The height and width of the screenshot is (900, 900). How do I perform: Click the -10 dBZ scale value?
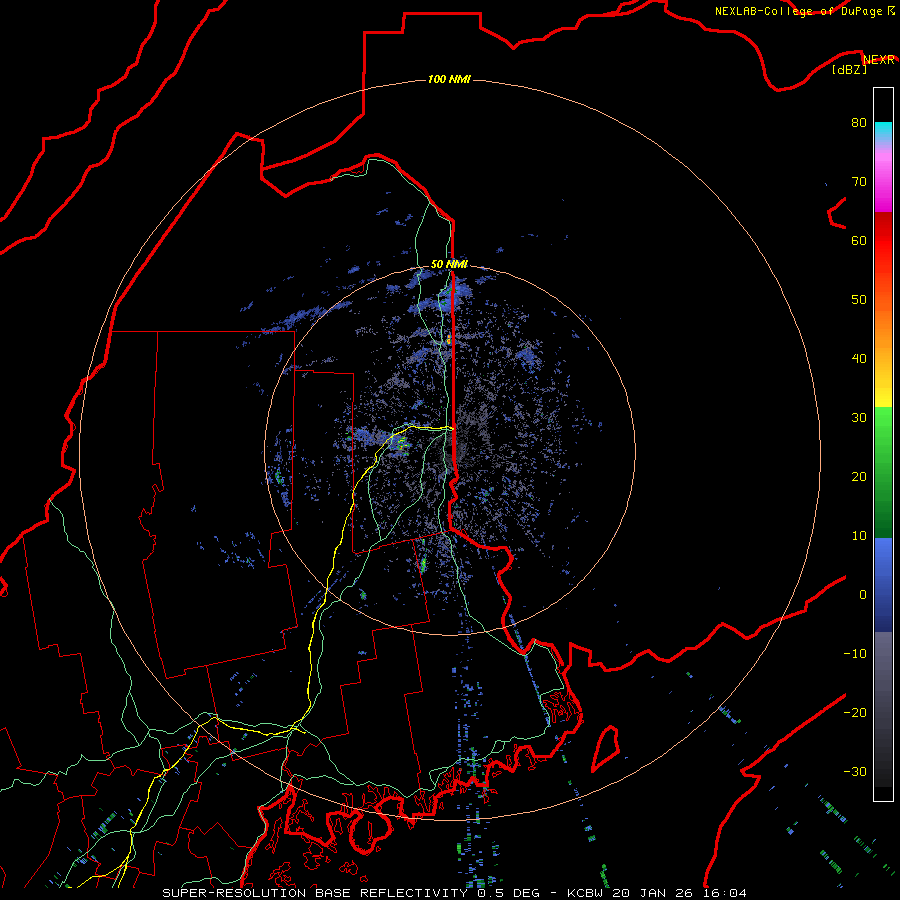coord(855,653)
